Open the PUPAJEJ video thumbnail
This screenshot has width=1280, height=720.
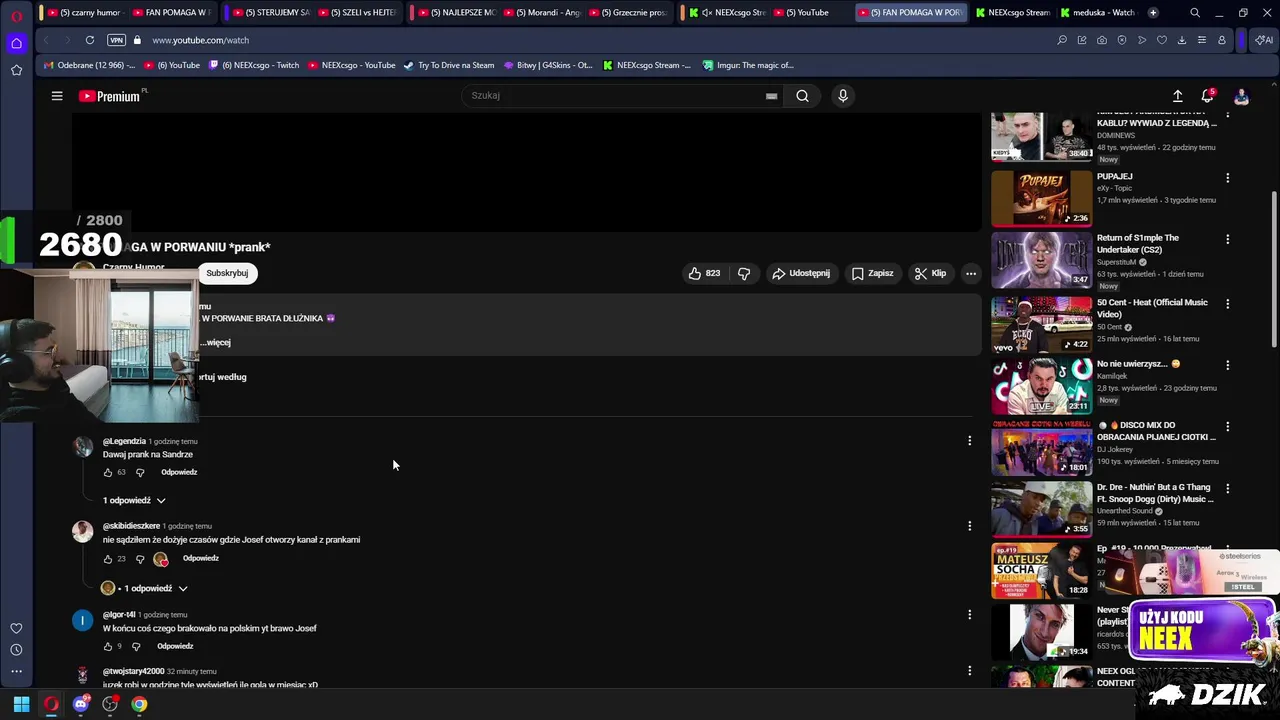pyautogui.click(x=1041, y=198)
